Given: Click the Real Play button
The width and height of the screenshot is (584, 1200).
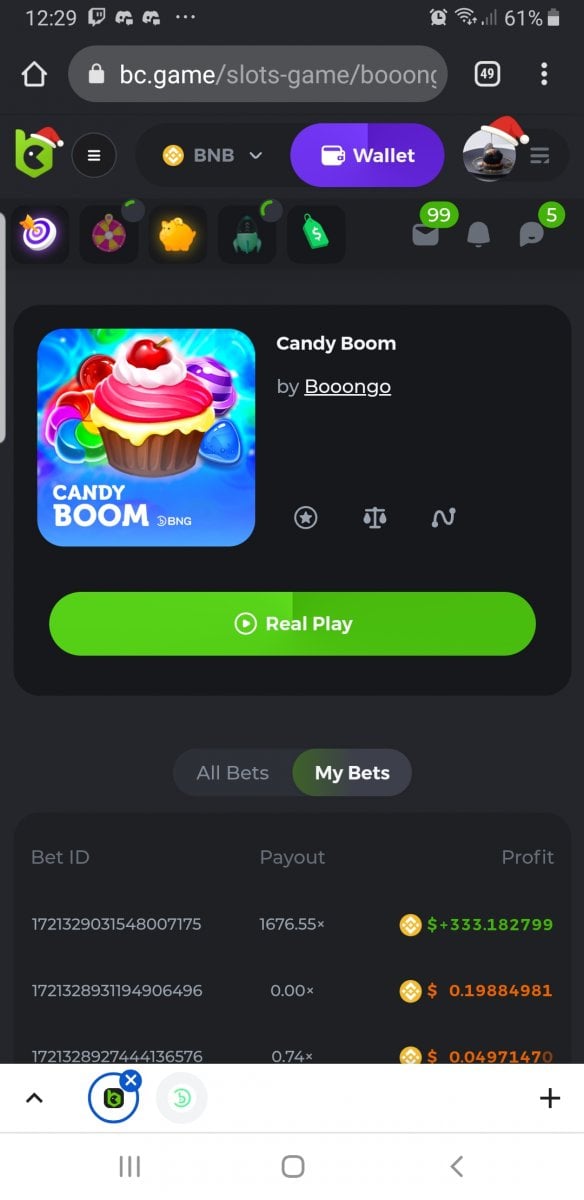Looking at the screenshot, I should (292, 624).
